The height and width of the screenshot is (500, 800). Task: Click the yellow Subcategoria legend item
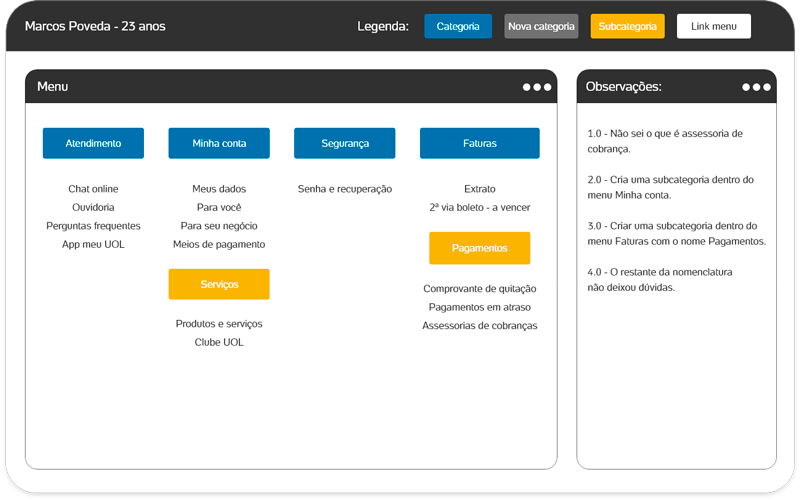coord(627,26)
